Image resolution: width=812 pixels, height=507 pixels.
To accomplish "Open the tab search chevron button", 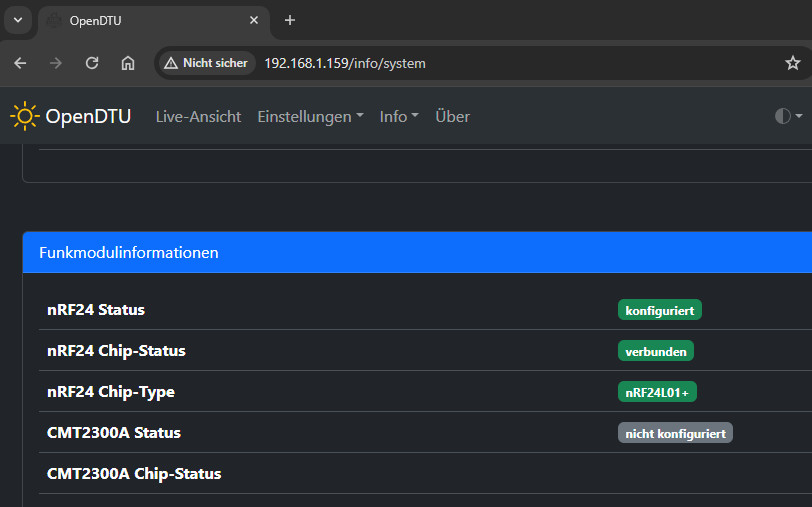I will click(18, 20).
